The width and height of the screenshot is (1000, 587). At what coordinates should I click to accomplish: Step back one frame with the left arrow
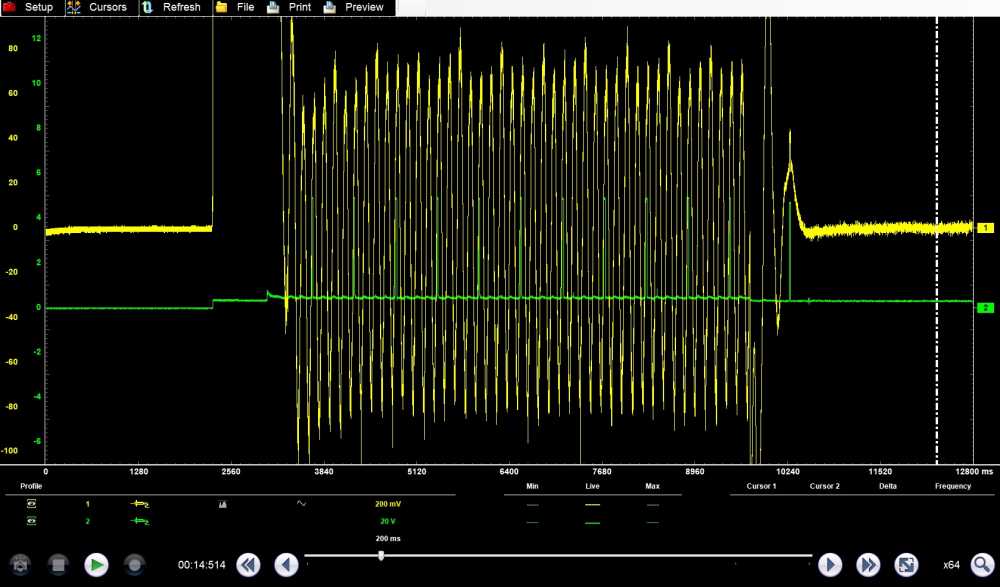point(287,565)
